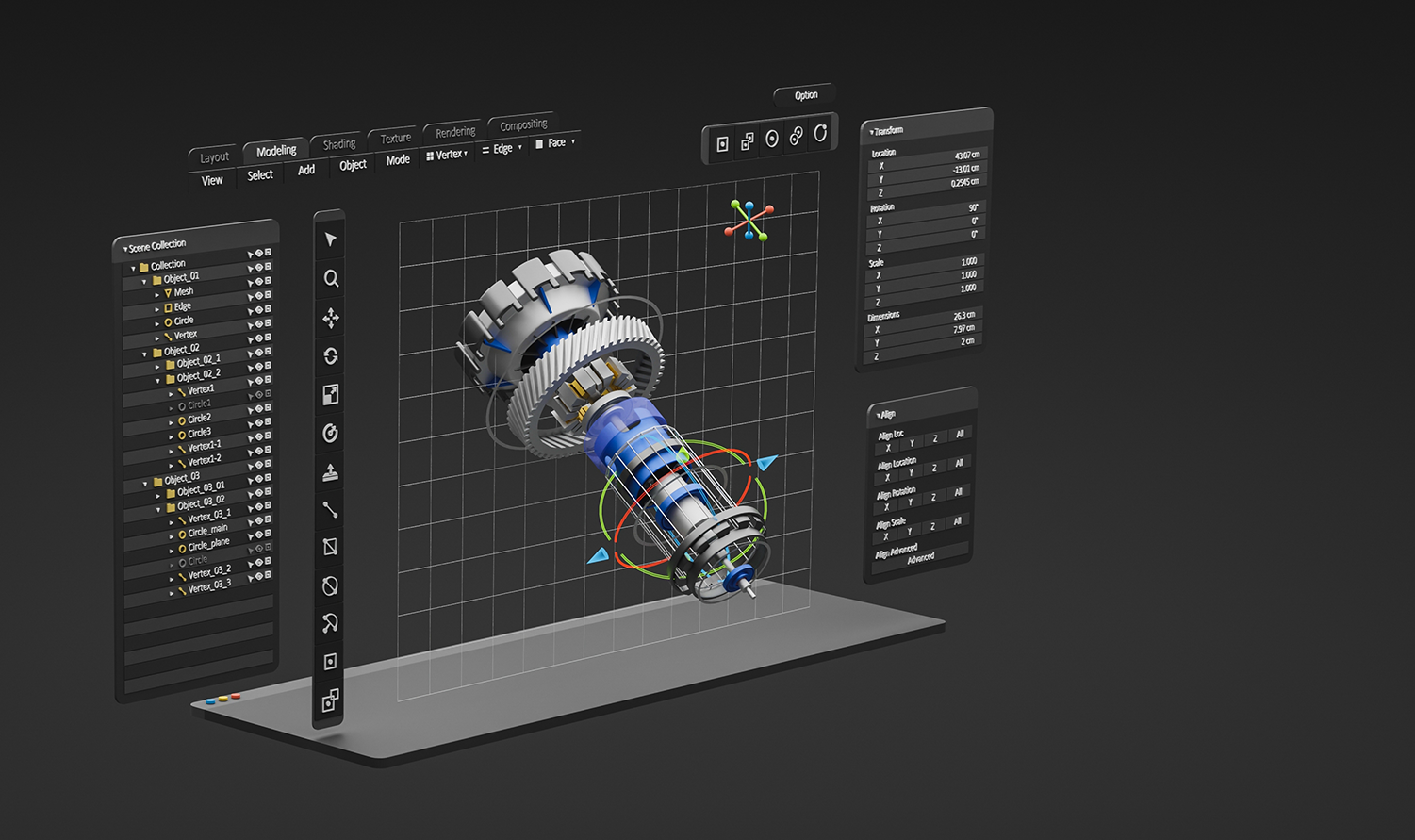Open the Vertex dropdown in header
Screen dimensions: 1415x840
pyautogui.click(x=448, y=155)
